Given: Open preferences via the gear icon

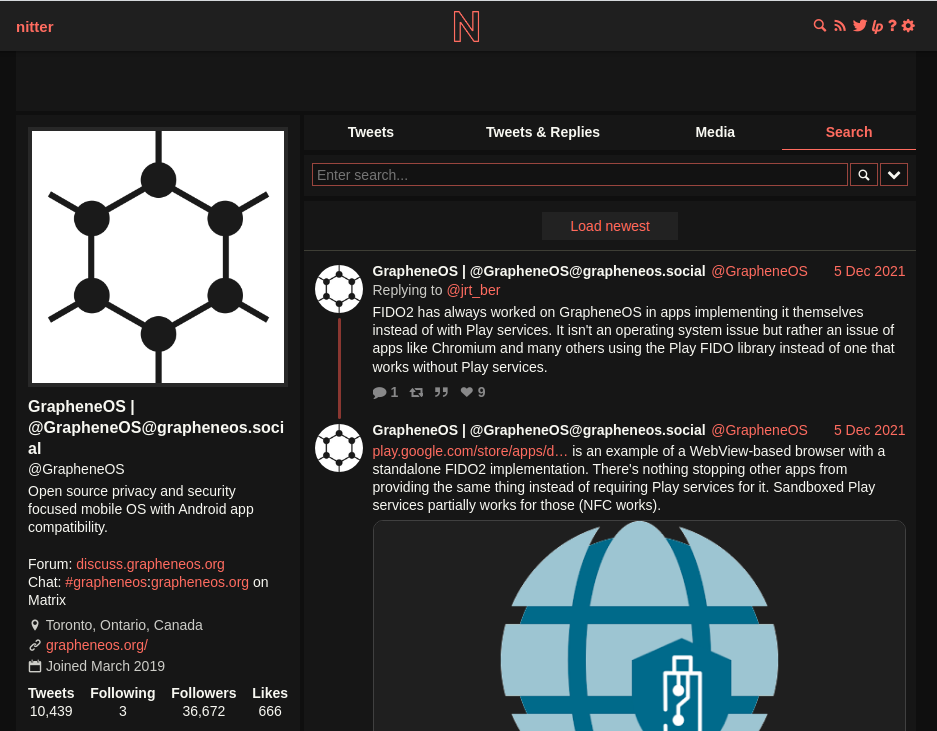Looking at the screenshot, I should point(908,26).
